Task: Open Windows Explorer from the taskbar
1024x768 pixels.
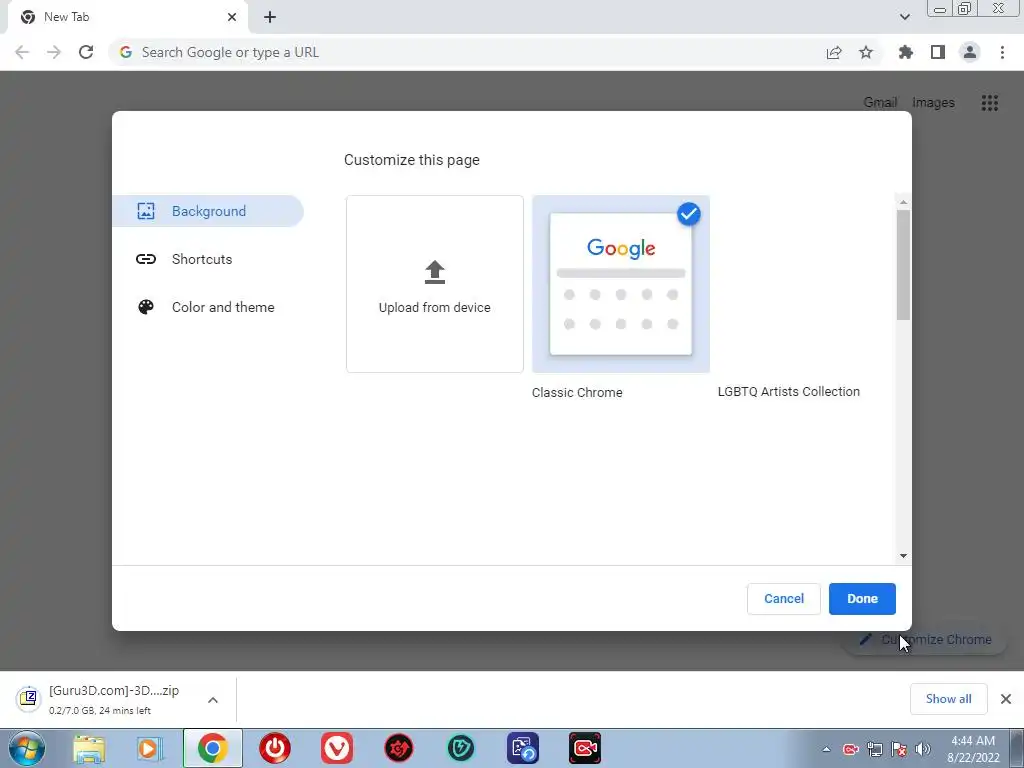Action: (x=89, y=748)
